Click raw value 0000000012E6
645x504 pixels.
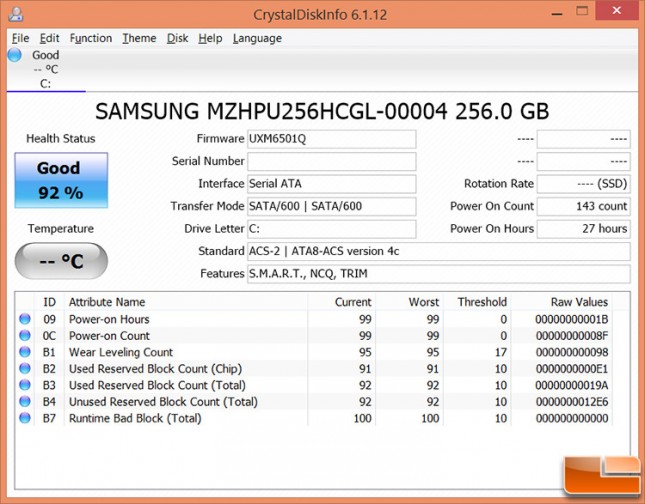(x=571, y=402)
